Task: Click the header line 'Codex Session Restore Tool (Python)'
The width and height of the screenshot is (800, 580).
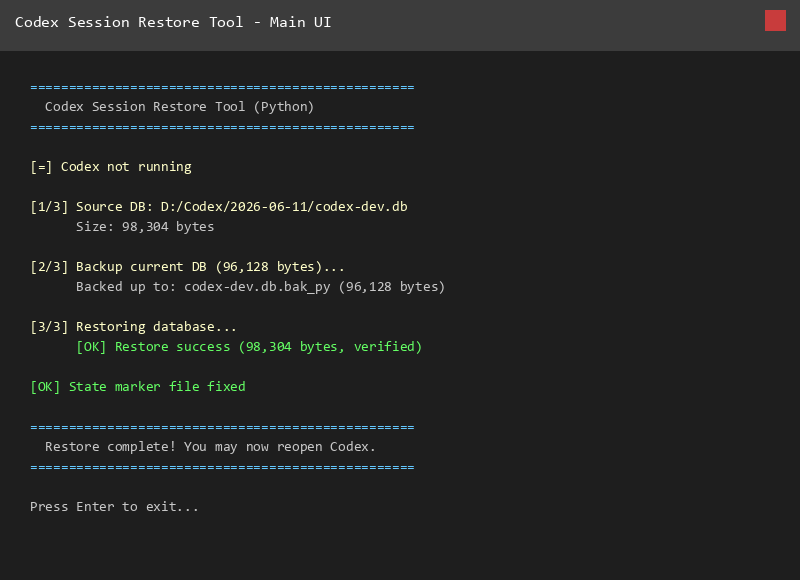Action: pos(179,107)
